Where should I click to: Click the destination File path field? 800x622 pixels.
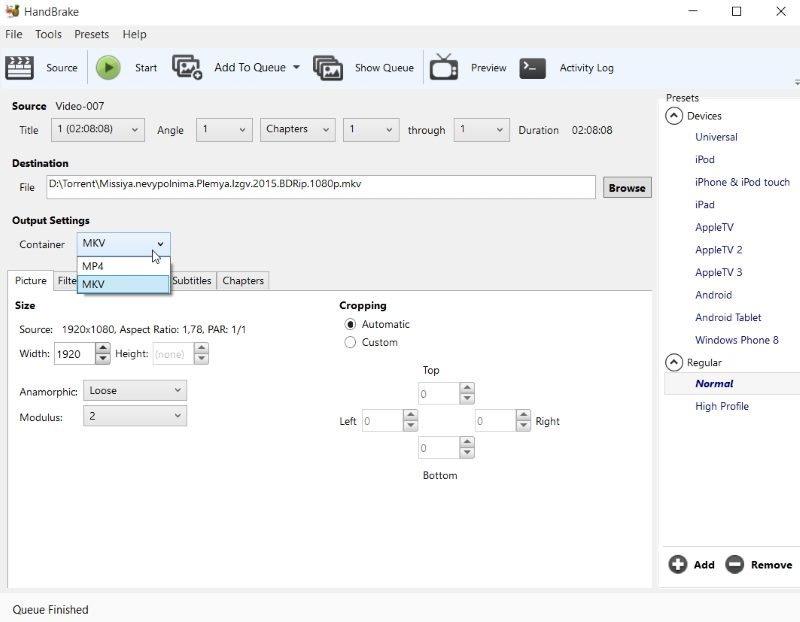pyautogui.click(x=320, y=187)
